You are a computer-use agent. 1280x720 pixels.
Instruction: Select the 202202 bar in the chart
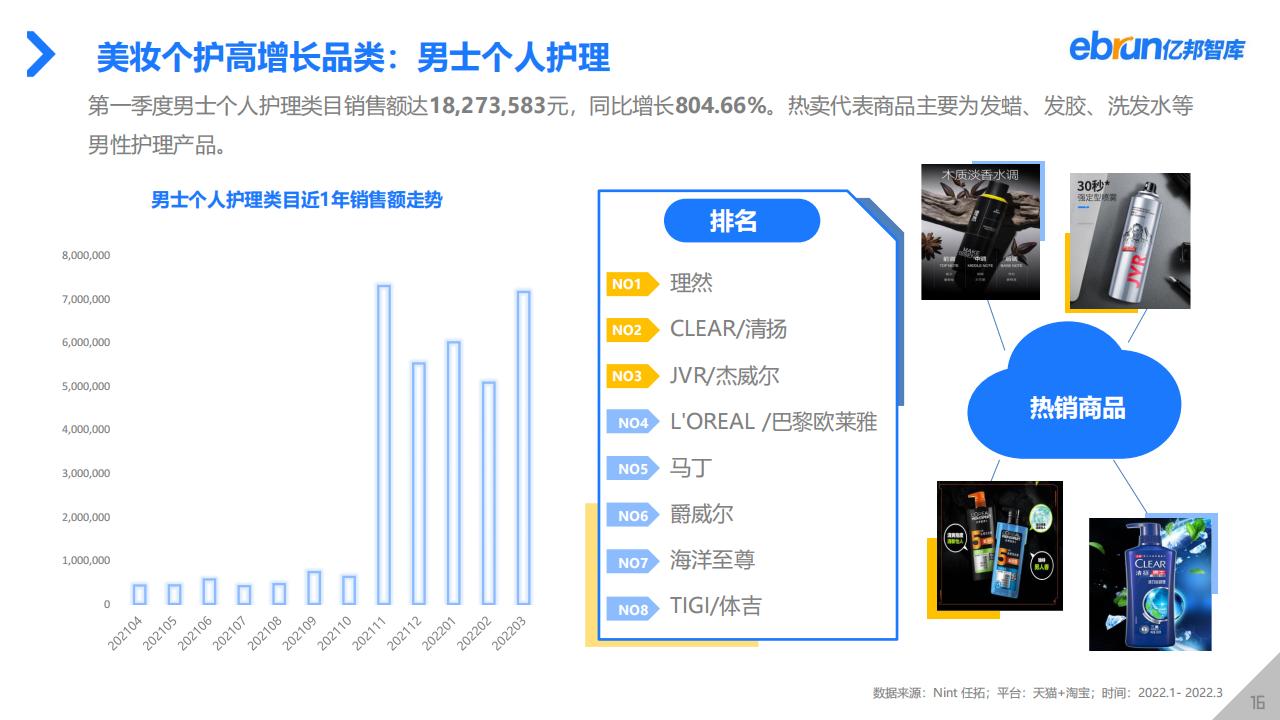click(488, 493)
